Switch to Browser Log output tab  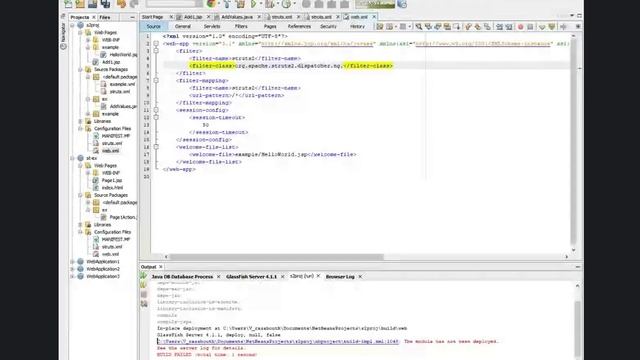pyautogui.click(x=340, y=277)
